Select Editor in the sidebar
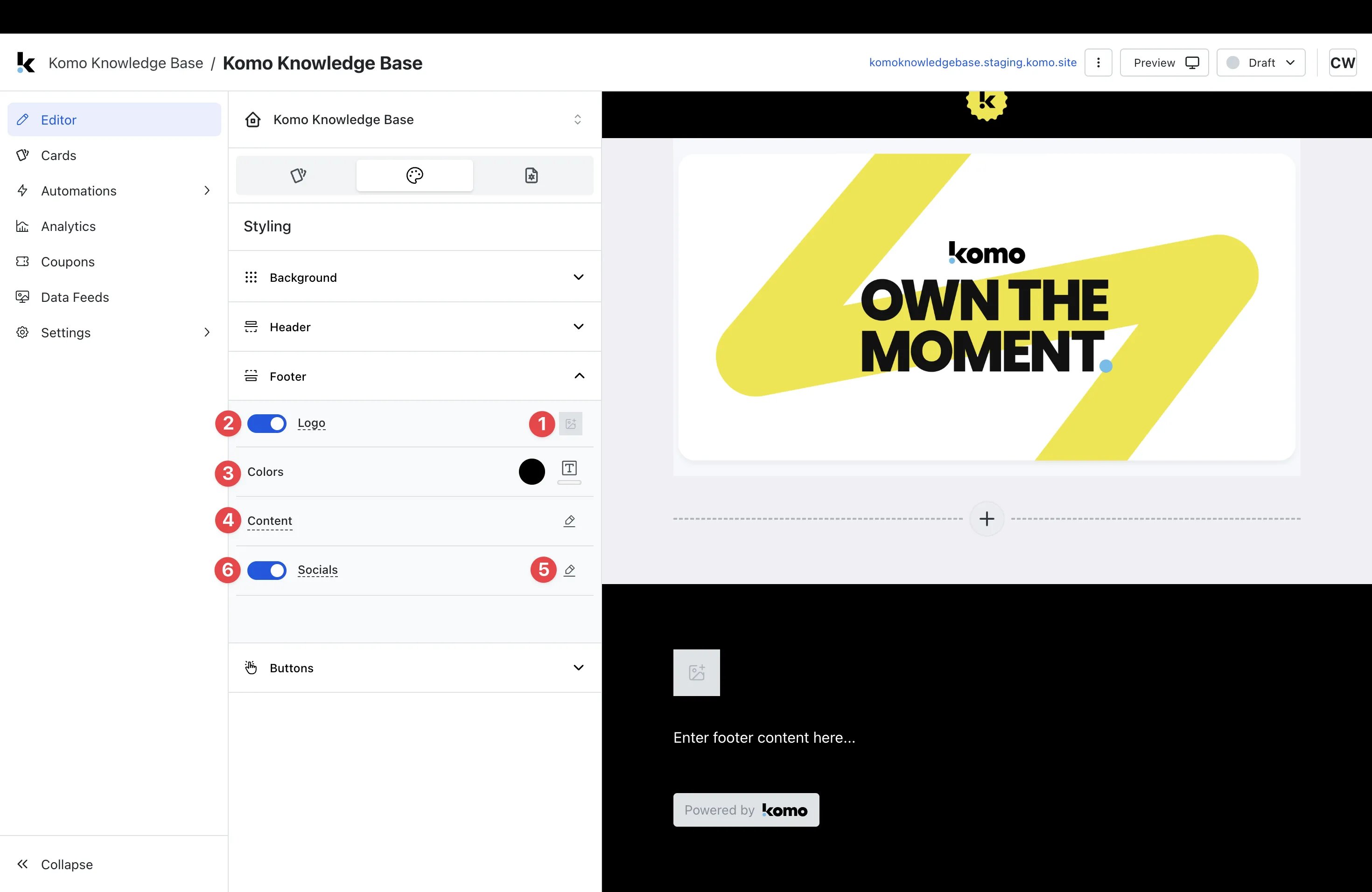Viewport: 1372px width, 892px height. pyautogui.click(x=114, y=119)
